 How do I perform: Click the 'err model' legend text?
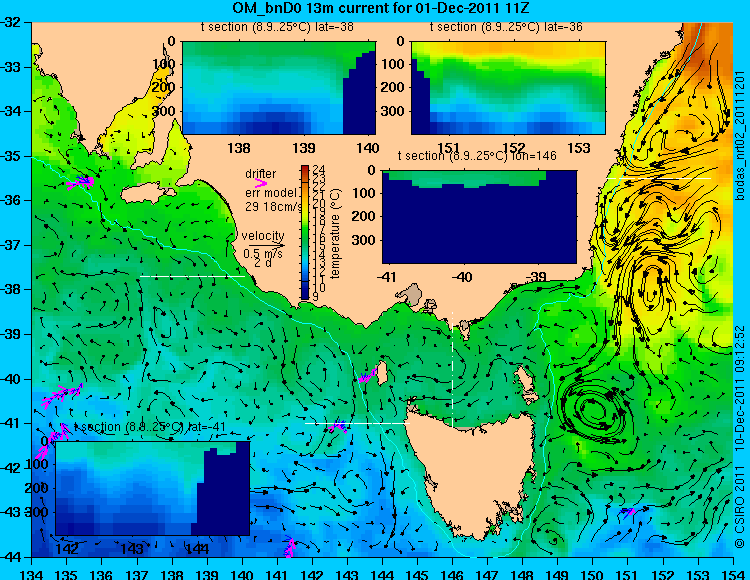pyautogui.click(x=271, y=193)
